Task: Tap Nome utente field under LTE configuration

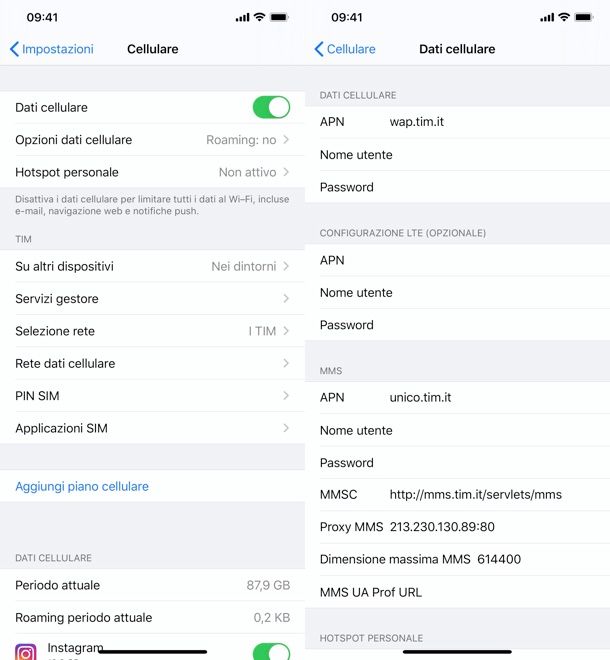Action: point(457,293)
